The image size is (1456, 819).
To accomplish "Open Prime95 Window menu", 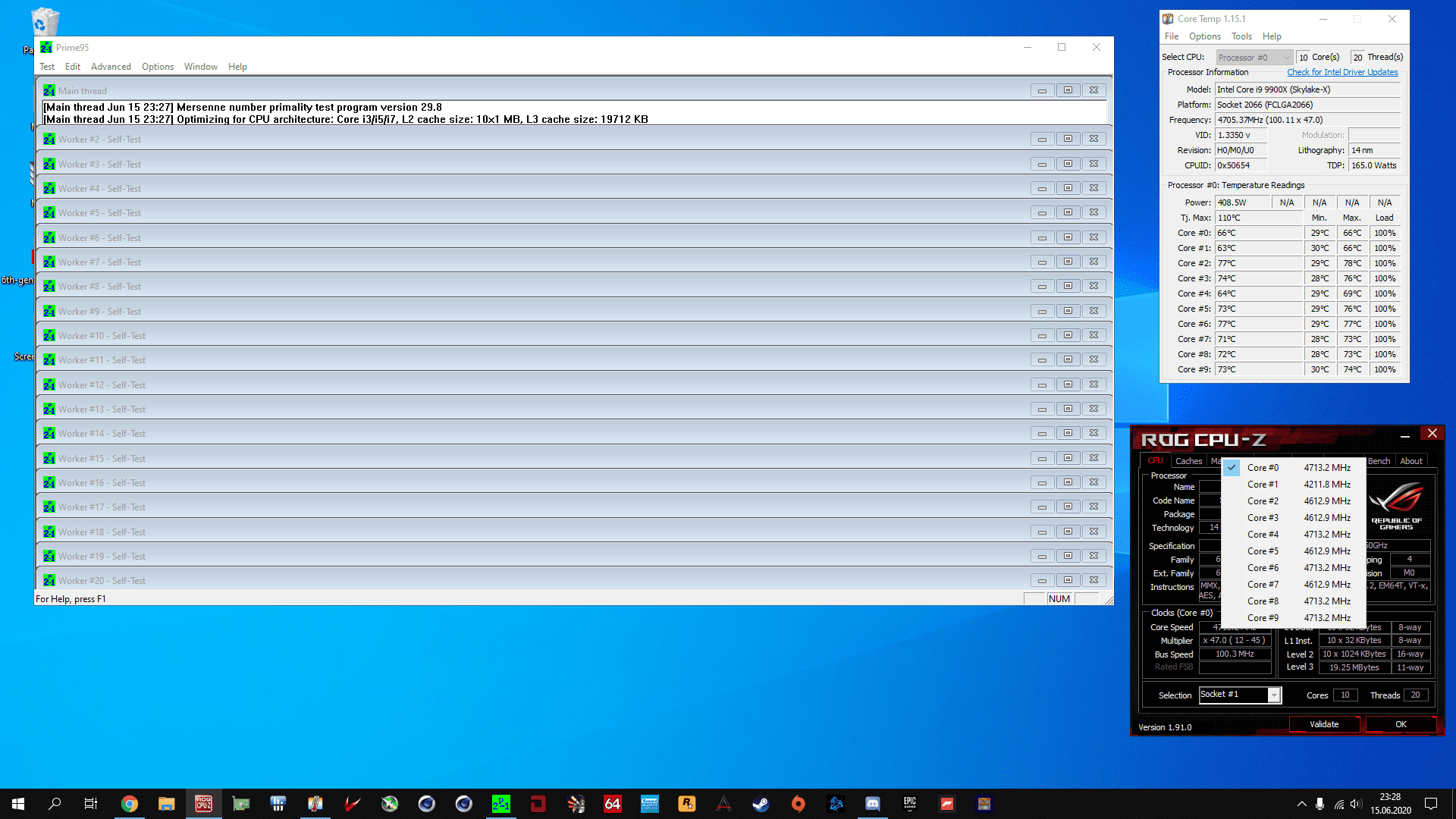I will coord(200,67).
